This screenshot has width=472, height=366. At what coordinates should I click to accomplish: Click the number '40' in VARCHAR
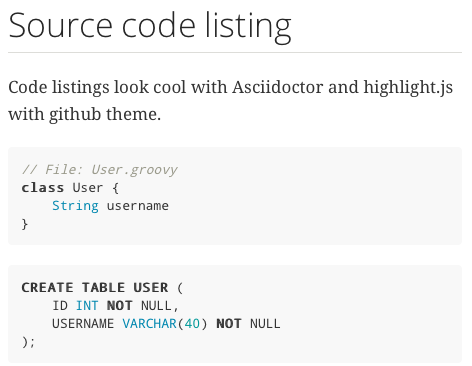pos(192,324)
